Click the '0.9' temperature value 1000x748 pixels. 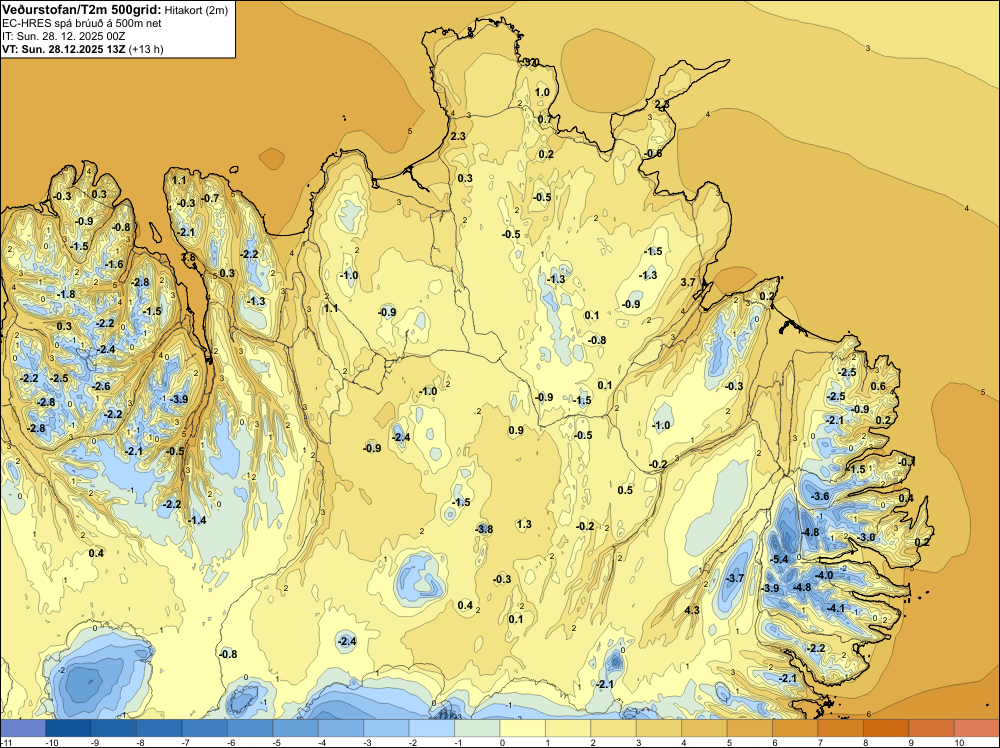516,430
